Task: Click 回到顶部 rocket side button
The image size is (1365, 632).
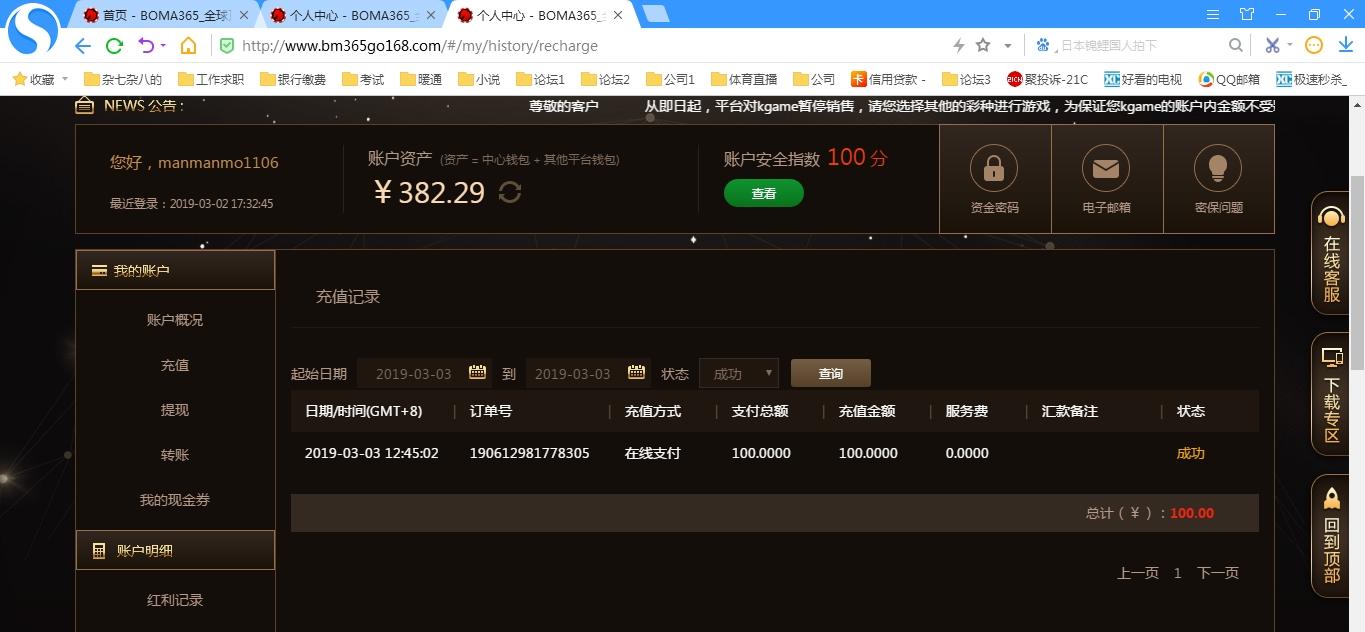Action: [1331, 536]
